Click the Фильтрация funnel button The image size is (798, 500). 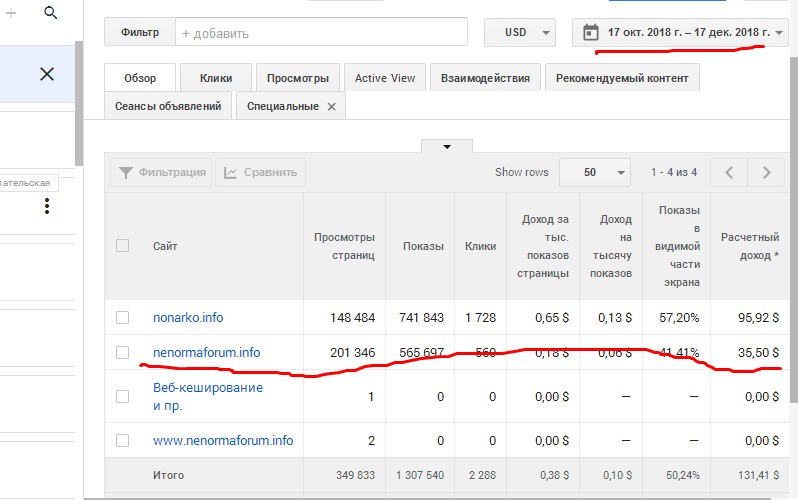click(x=161, y=172)
